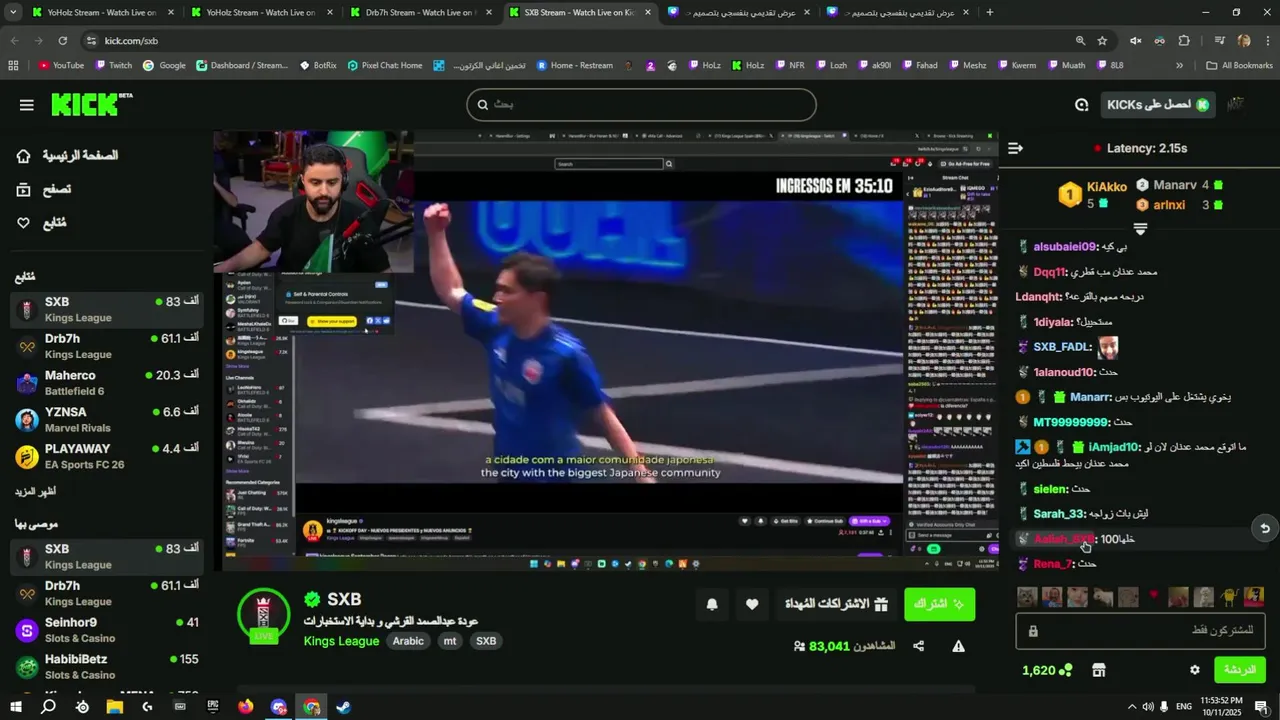
Task: Open the Kick hamburger sidebar menu
Action: tap(26, 105)
